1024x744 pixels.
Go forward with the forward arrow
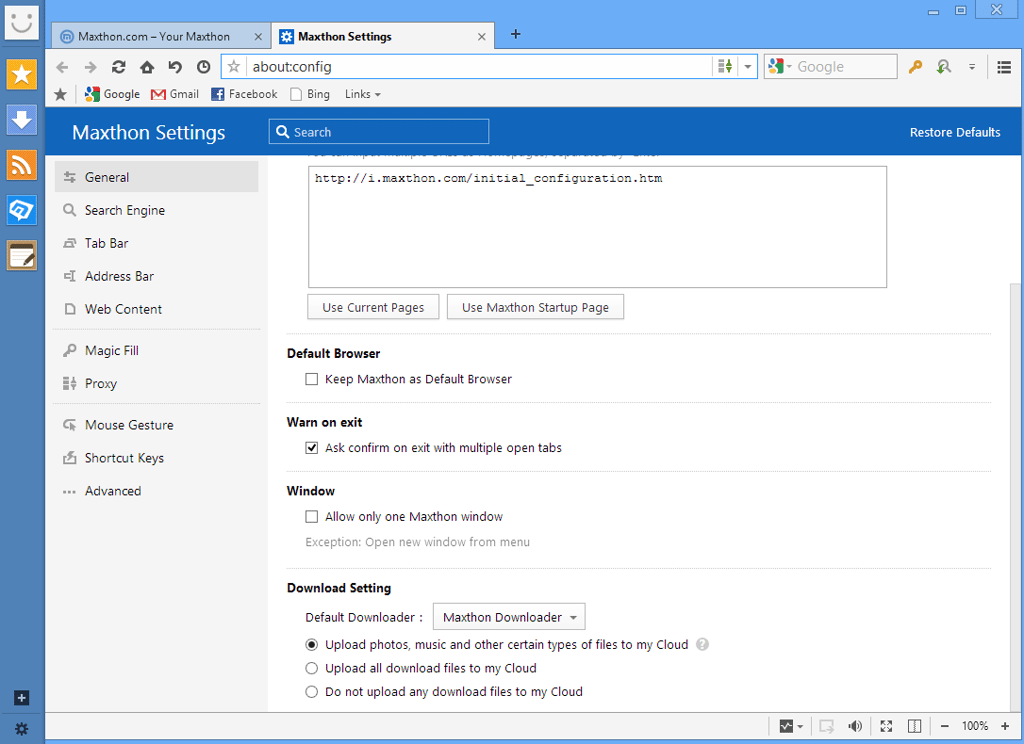coord(90,67)
